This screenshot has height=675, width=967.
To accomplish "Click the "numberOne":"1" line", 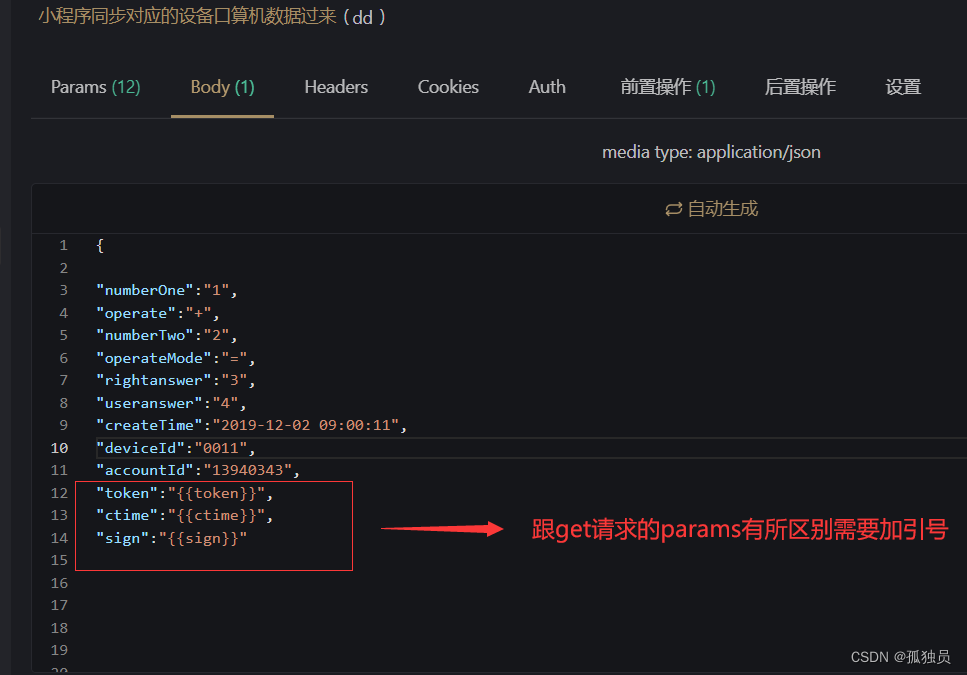I will point(167,290).
